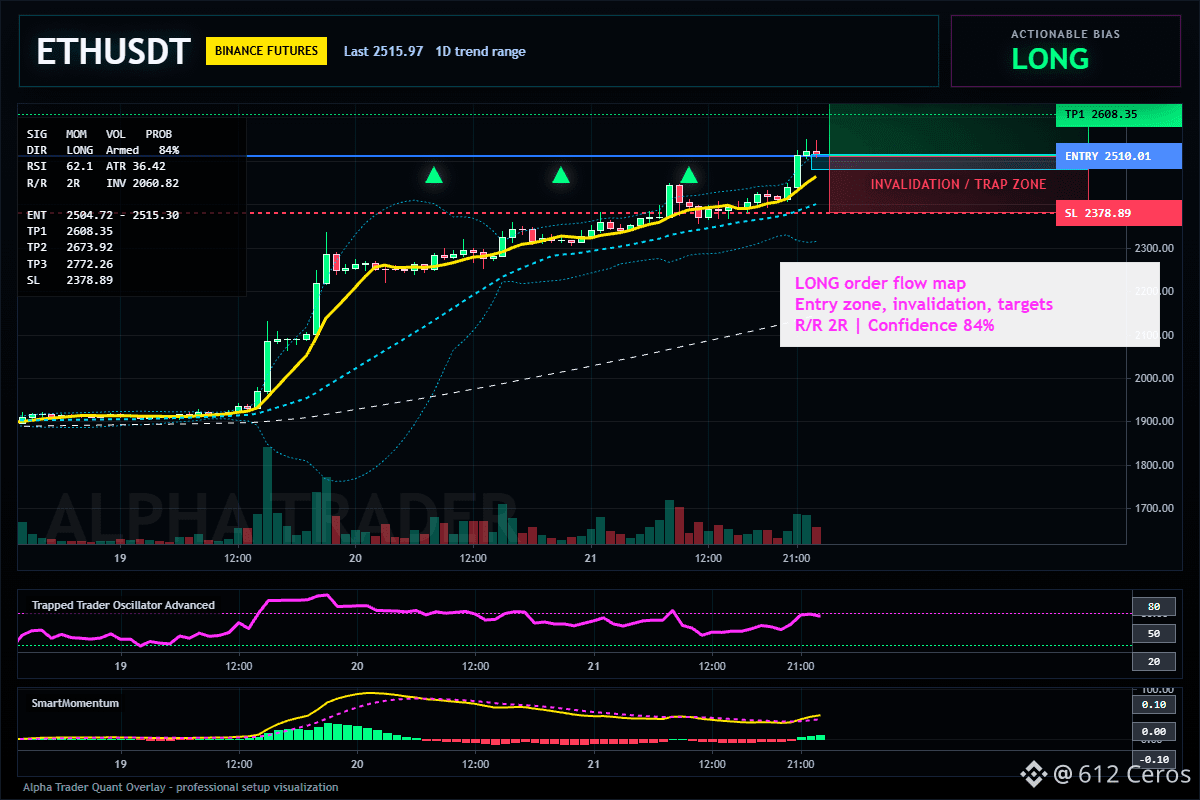This screenshot has width=1200, height=800.
Task: Click the rightmost green up-triangle signal marker
Action: point(688,175)
